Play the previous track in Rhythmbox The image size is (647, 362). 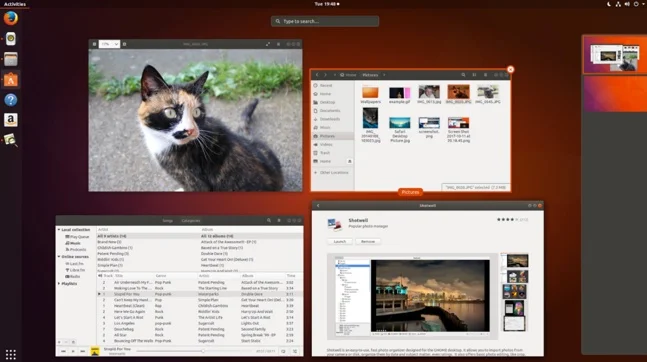63,351
